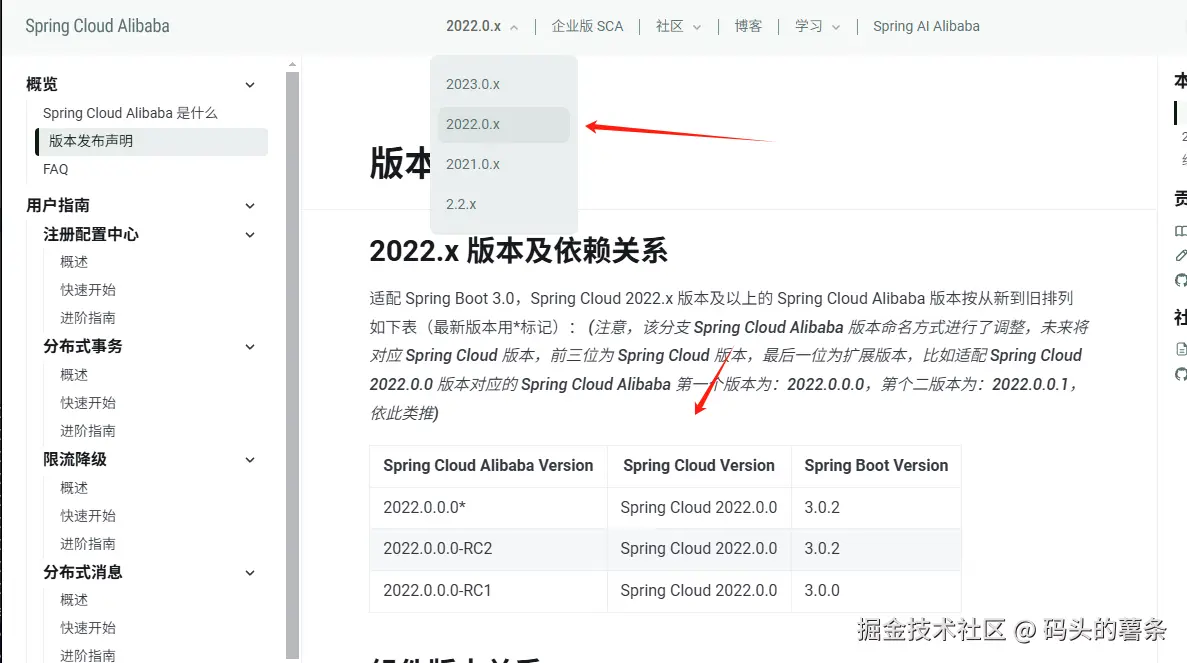Collapse the 概览 sidebar section chevron
The width and height of the screenshot is (1187, 663).
pos(250,85)
